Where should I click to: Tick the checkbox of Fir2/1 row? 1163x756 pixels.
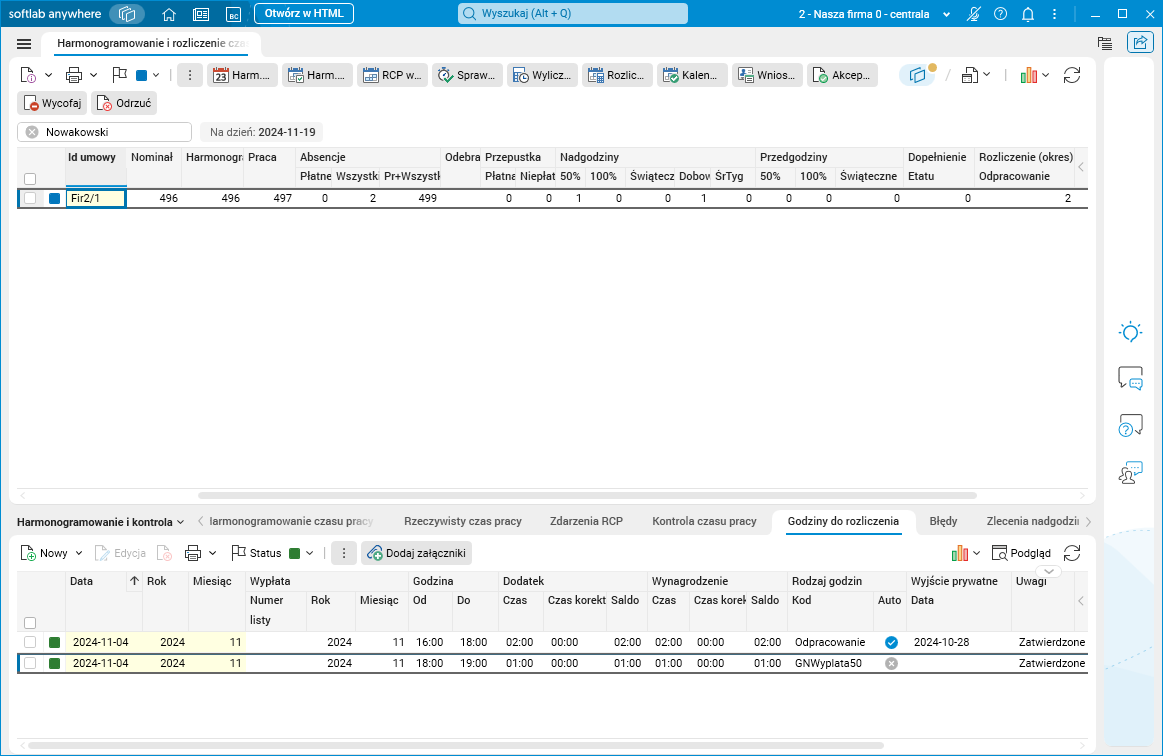click(x=30, y=198)
